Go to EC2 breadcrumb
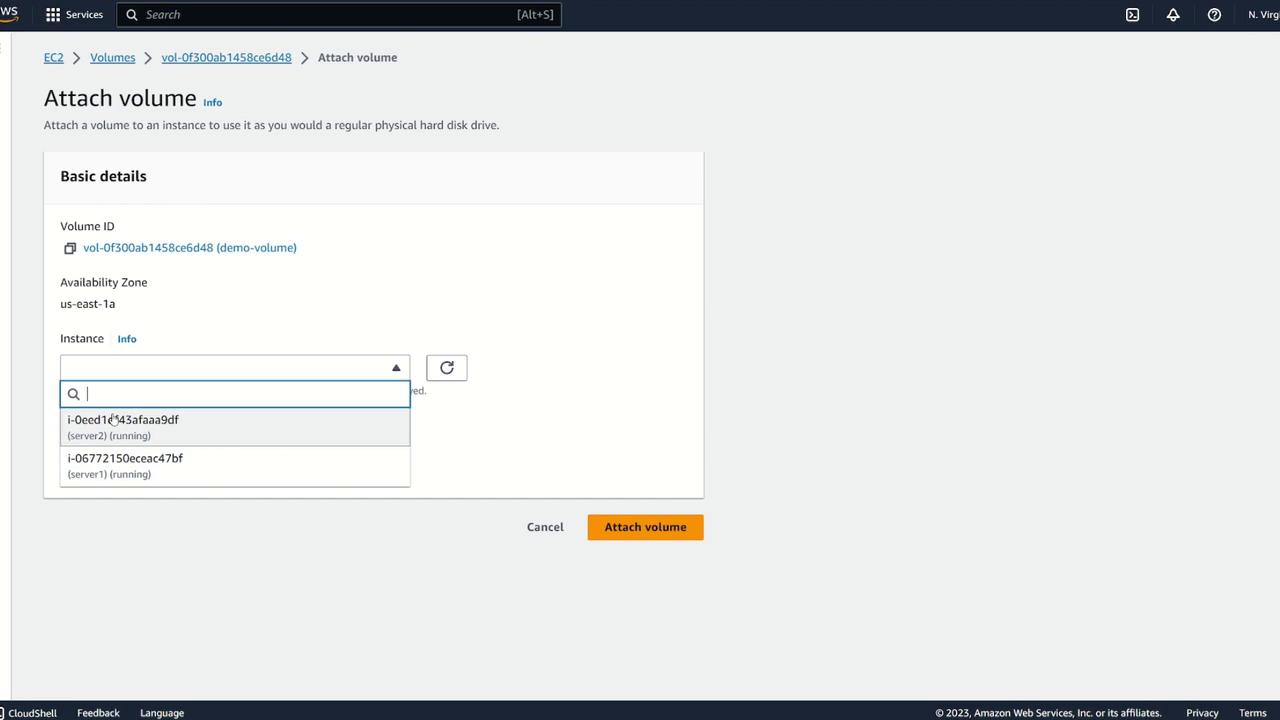This screenshot has width=1280, height=720. click(54, 58)
